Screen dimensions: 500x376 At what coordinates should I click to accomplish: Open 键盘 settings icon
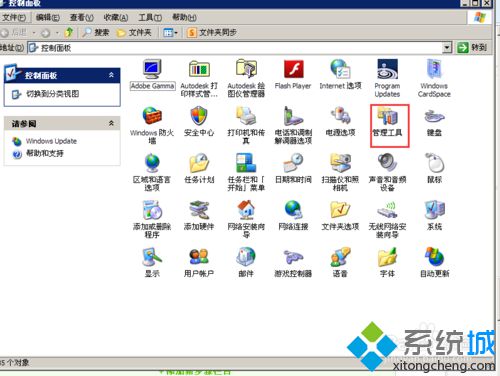(x=434, y=121)
